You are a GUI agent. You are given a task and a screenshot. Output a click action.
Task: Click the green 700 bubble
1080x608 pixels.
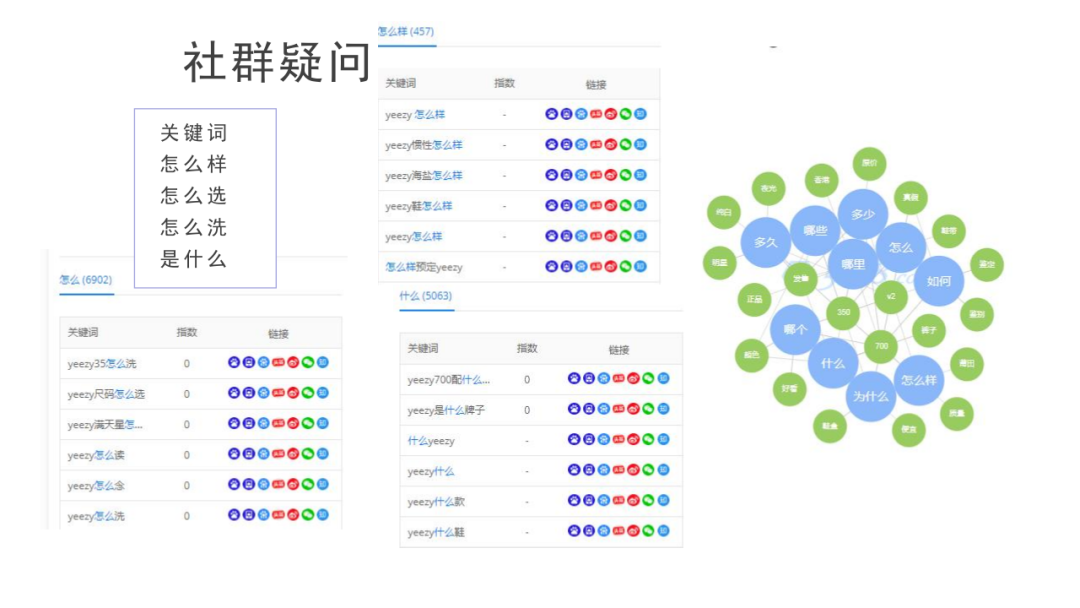pos(881,346)
